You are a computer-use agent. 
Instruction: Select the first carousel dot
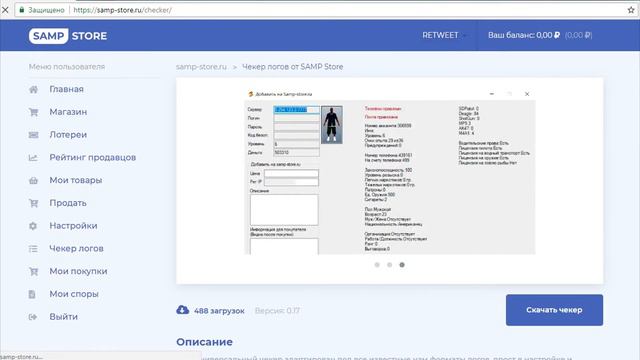[377, 265]
